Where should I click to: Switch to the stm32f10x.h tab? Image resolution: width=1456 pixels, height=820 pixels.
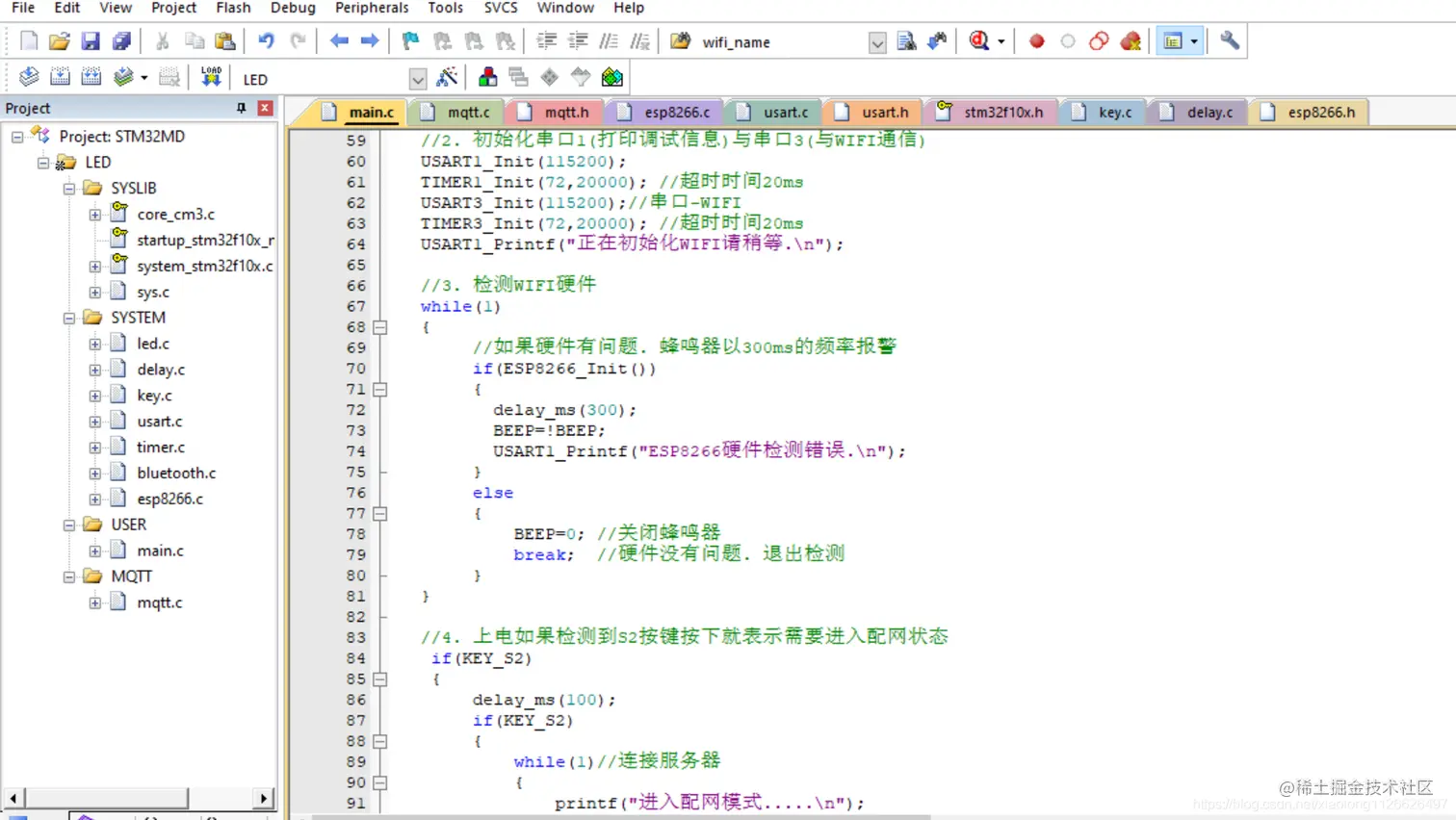(994, 112)
